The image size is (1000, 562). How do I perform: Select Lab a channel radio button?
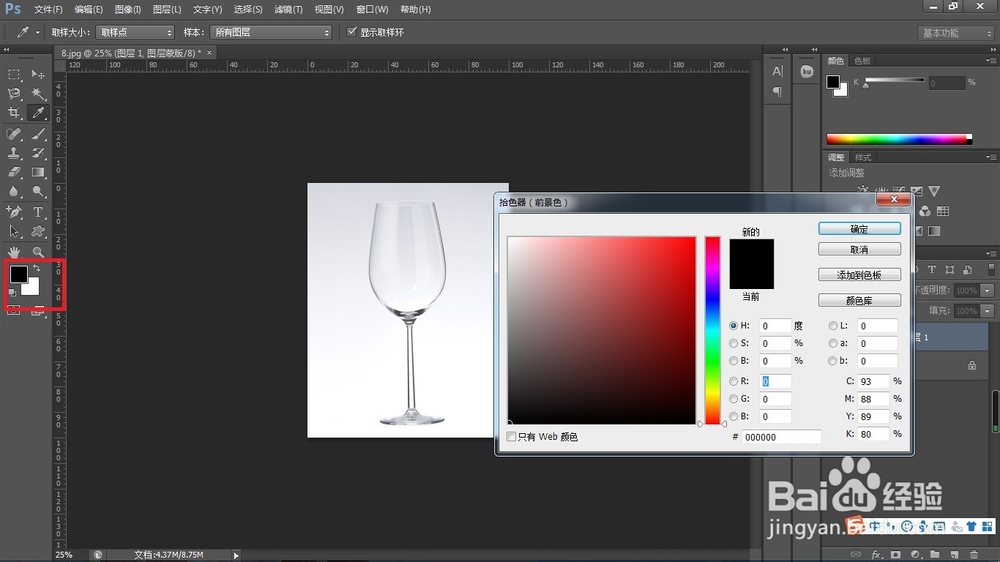(833, 343)
